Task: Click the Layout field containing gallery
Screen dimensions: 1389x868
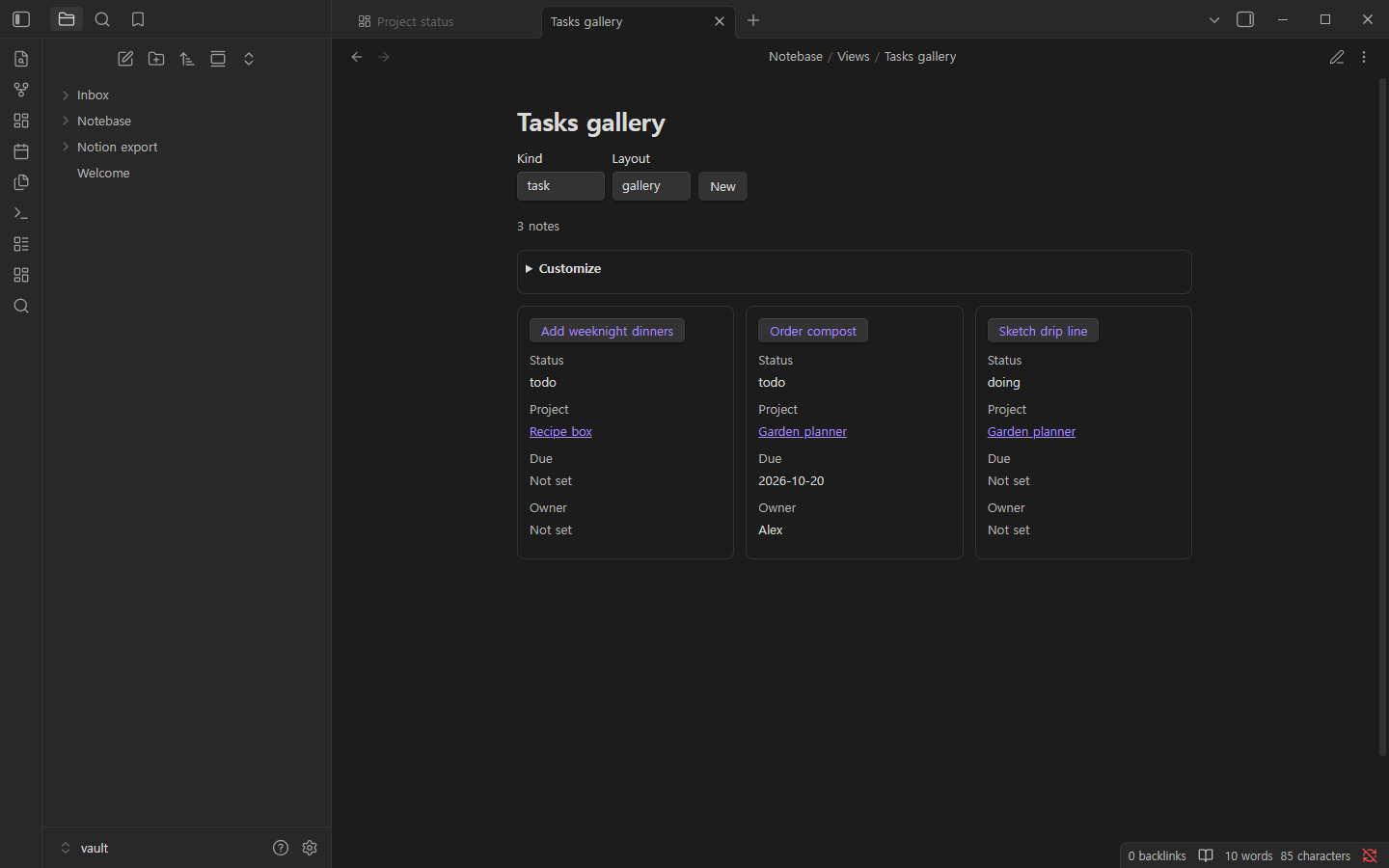Action: click(x=651, y=186)
